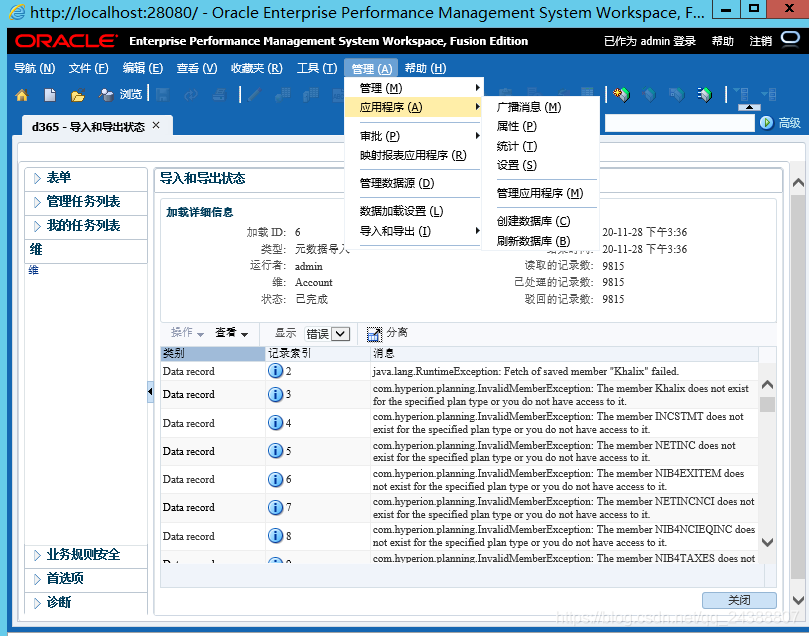The height and width of the screenshot is (636, 809).
Task: Click the striped cube icon at toolbar right
Action: click(x=705, y=94)
